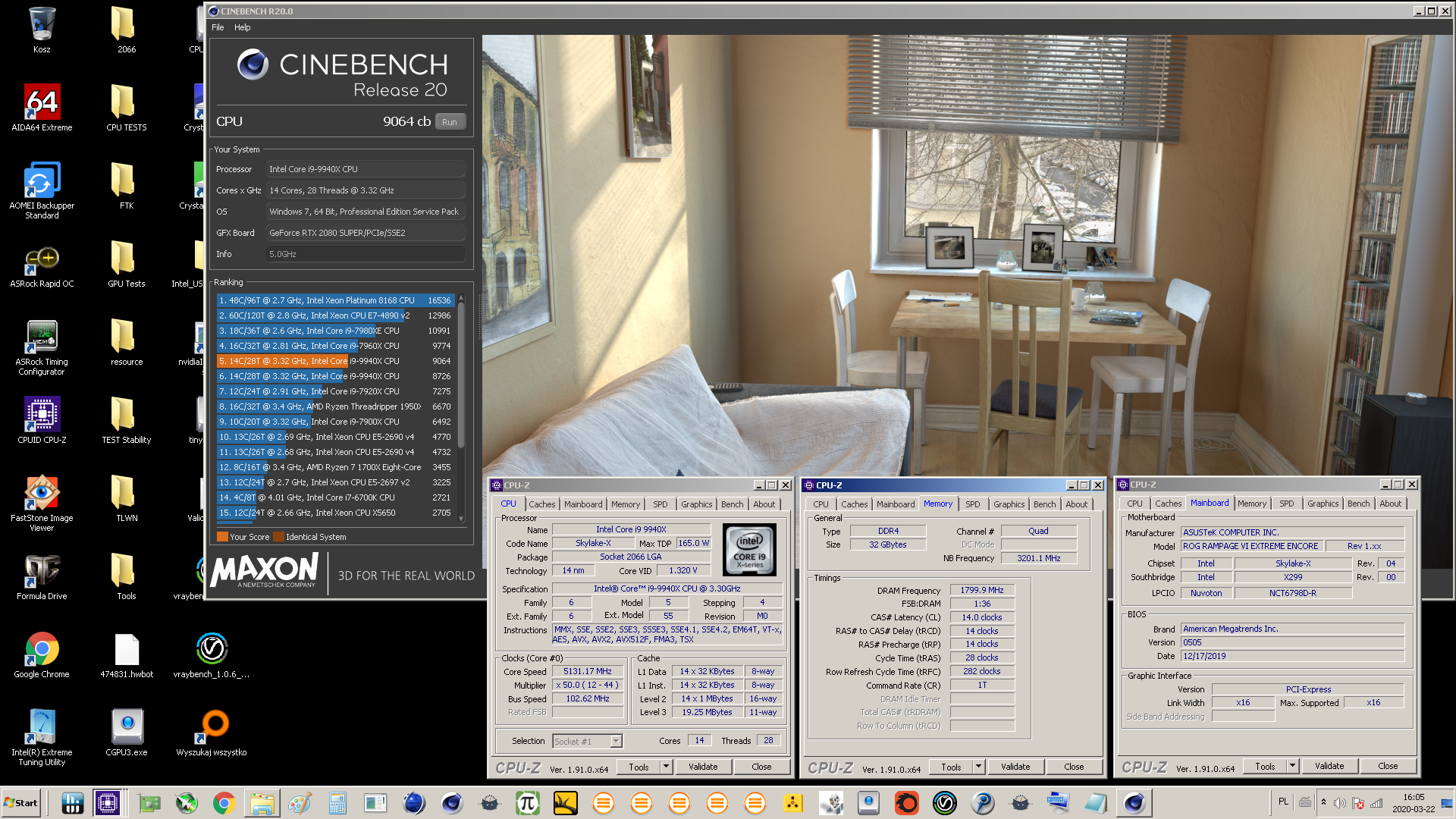The height and width of the screenshot is (819, 1456).
Task: Open Google Chrome desktop icon
Action: [x=42, y=655]
